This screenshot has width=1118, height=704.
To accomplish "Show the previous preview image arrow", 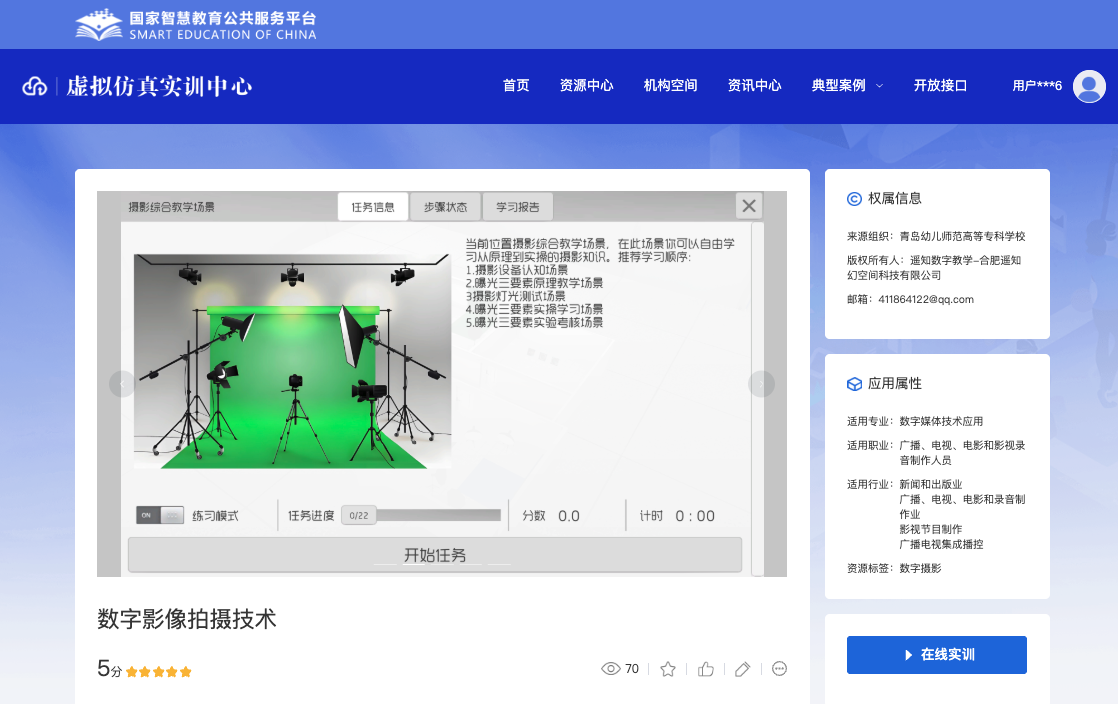I will click(122, 384).
